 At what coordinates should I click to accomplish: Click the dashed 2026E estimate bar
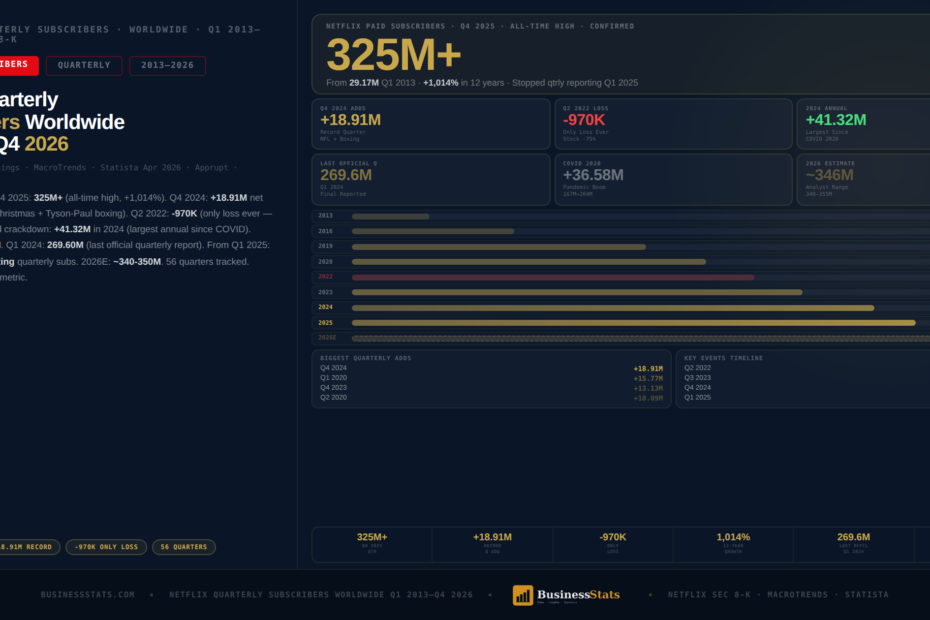(x=641, y=338)
